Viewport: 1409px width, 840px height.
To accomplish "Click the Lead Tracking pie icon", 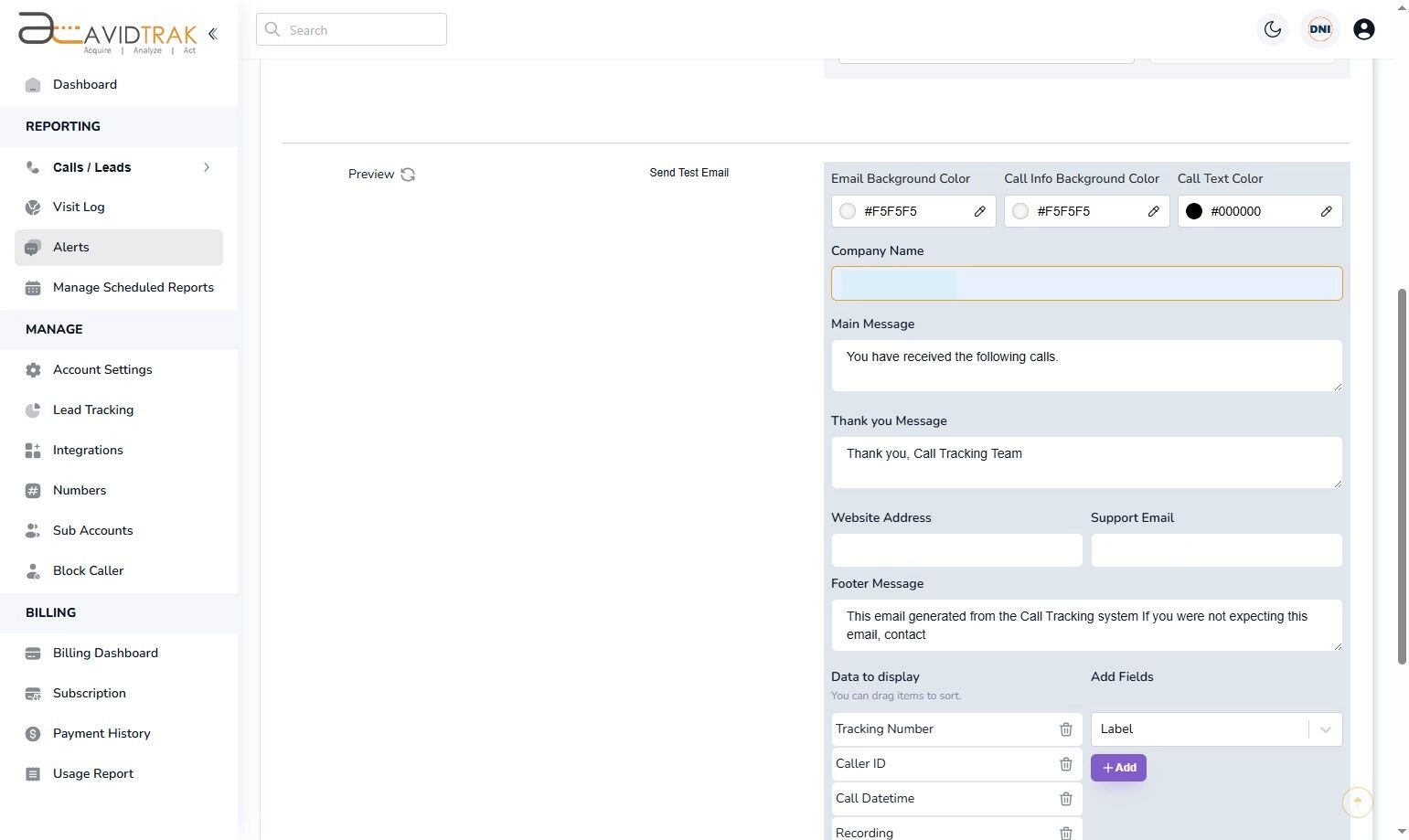I will [33, 410].
